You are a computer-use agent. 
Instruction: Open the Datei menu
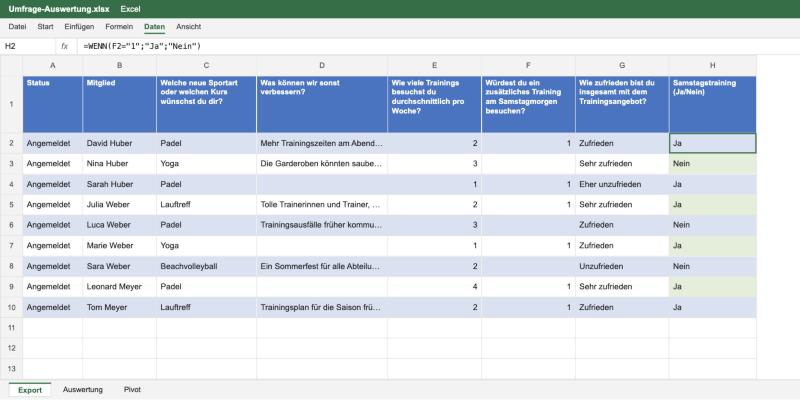point(17,27)
